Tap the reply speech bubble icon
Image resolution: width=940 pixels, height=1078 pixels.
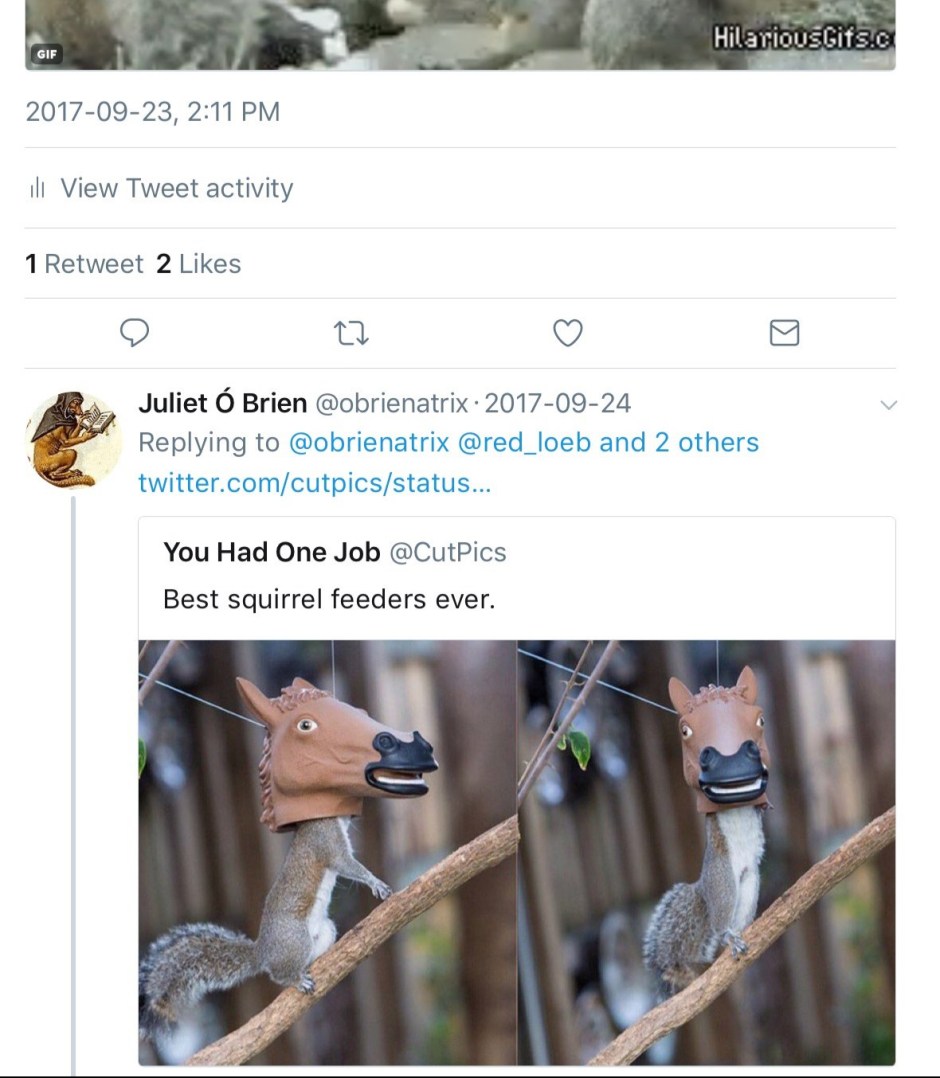(134, 333)
